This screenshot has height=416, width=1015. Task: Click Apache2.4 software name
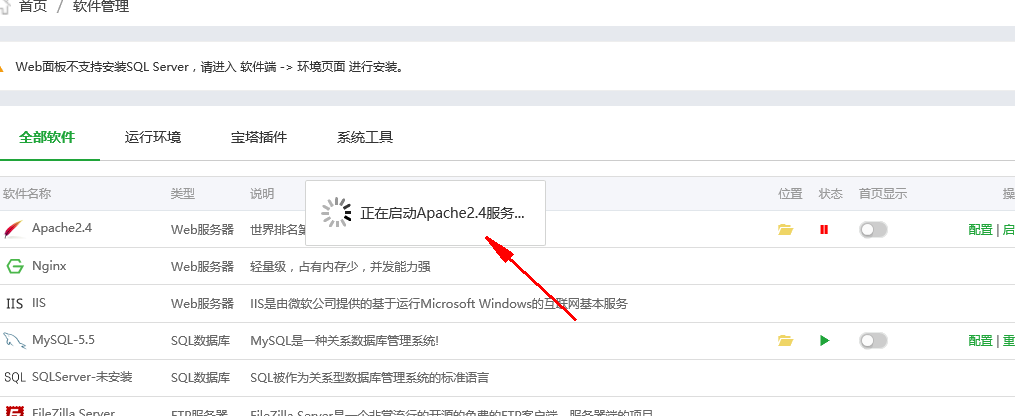pos(62,228)
